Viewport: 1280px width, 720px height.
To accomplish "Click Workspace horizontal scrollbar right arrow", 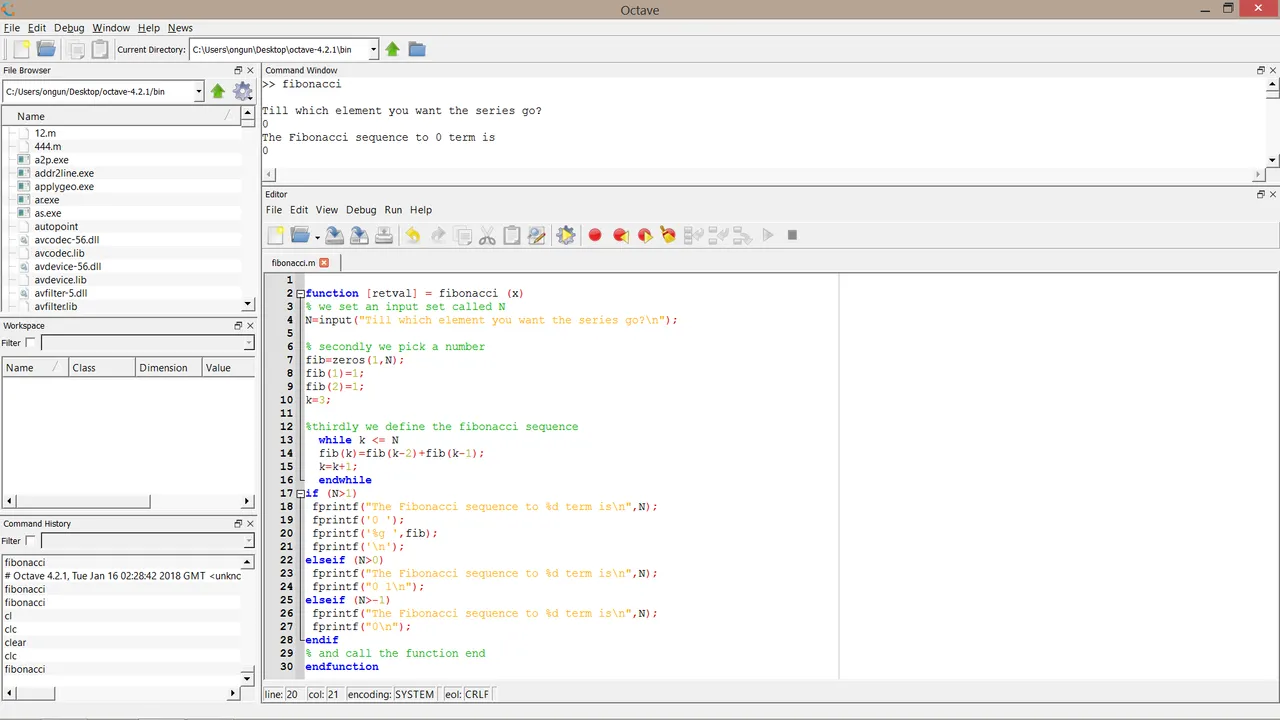I will click(x=248, y=501).
